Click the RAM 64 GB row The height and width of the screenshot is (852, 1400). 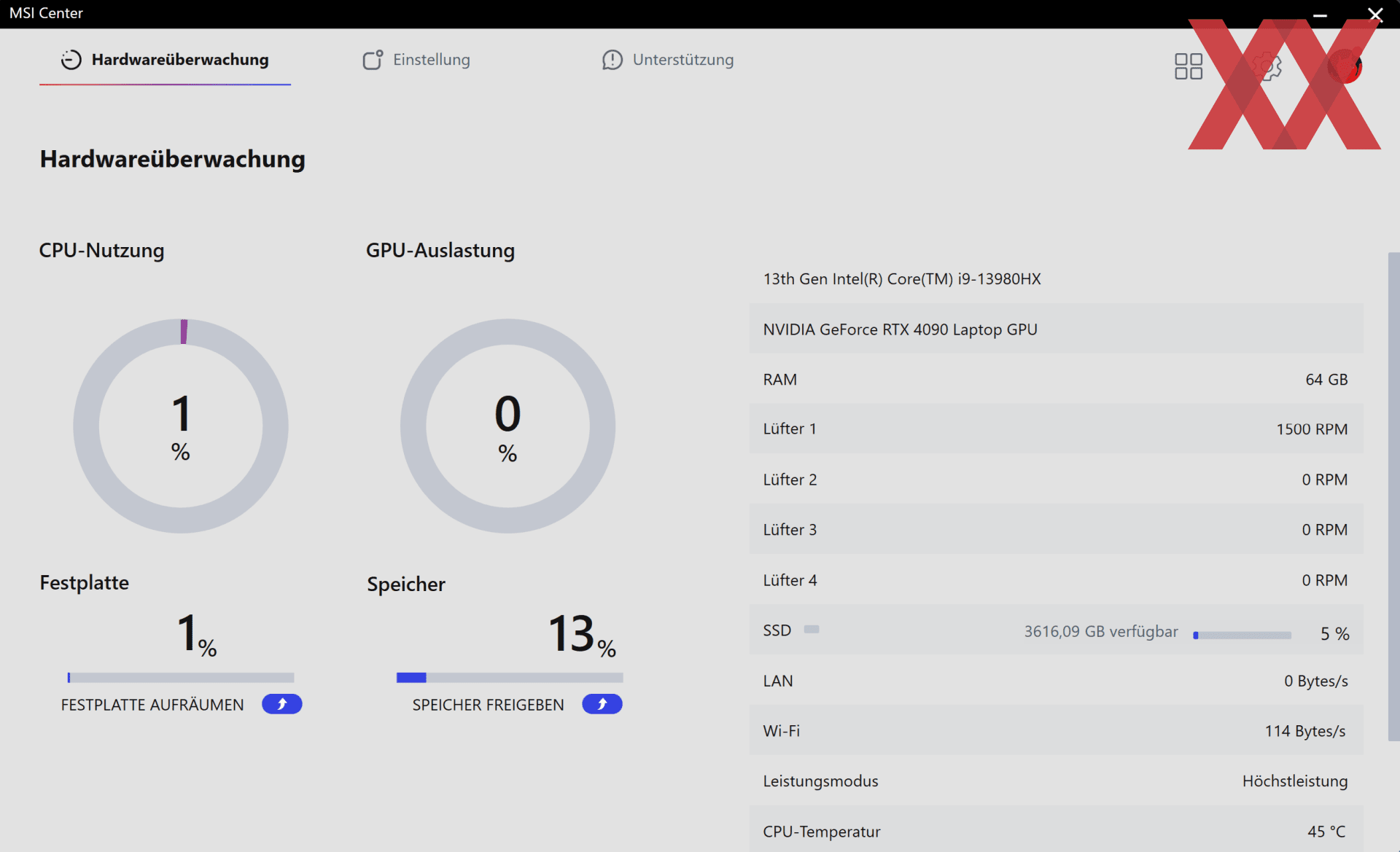tap(1056, 380)
